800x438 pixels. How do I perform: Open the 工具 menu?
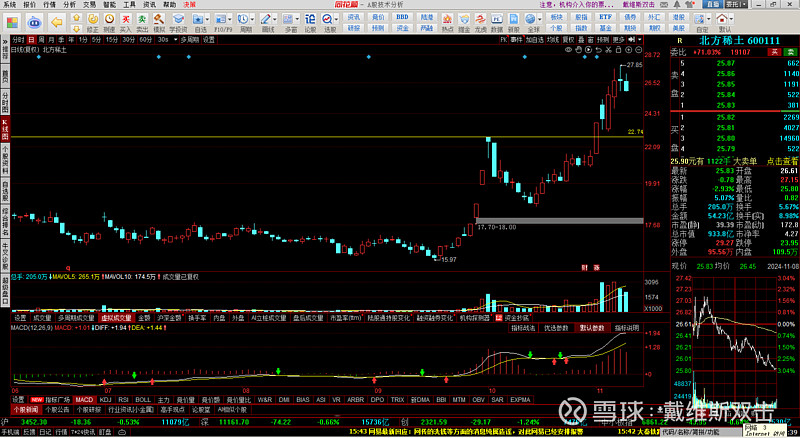(x=130, y=5)
